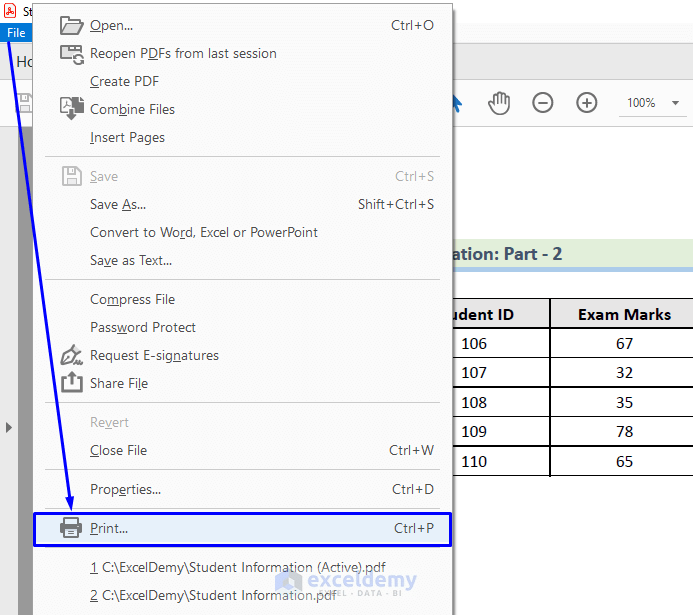Choose Insert Pages option
The image size is (693, 615).
click(243, 137)
